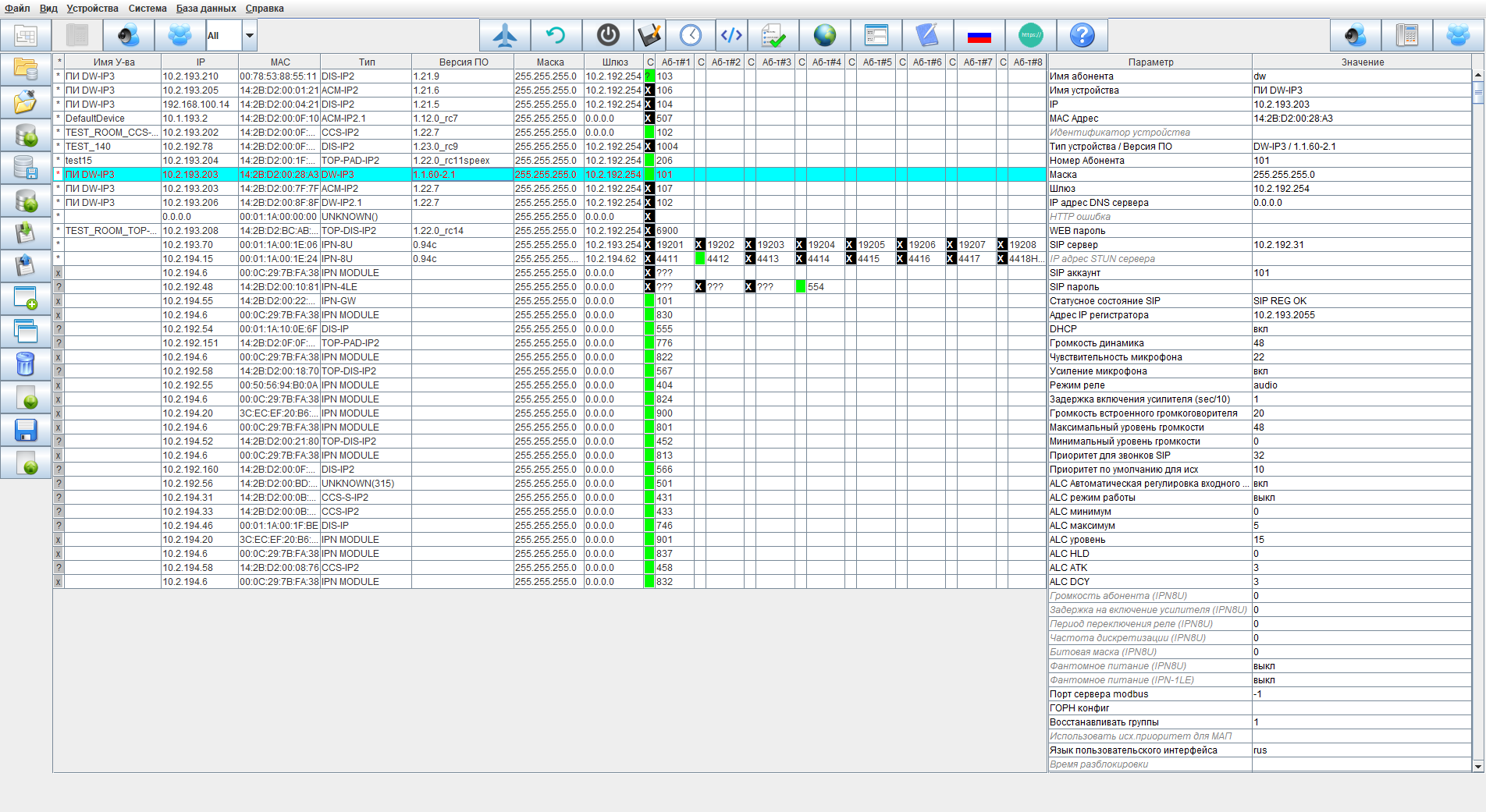Click the Russian flag language icon
The height and width of the screenshot is (812, 1486).
[x=979, y=35]
